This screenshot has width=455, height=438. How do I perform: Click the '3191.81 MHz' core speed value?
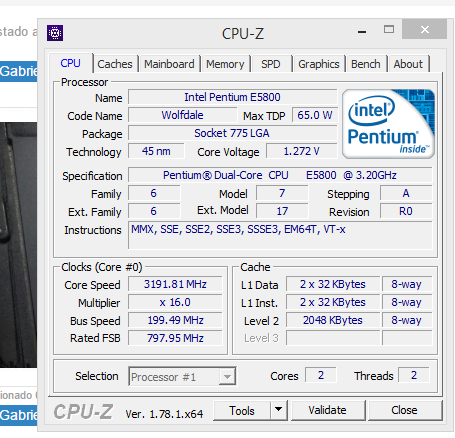pos(175,284)
